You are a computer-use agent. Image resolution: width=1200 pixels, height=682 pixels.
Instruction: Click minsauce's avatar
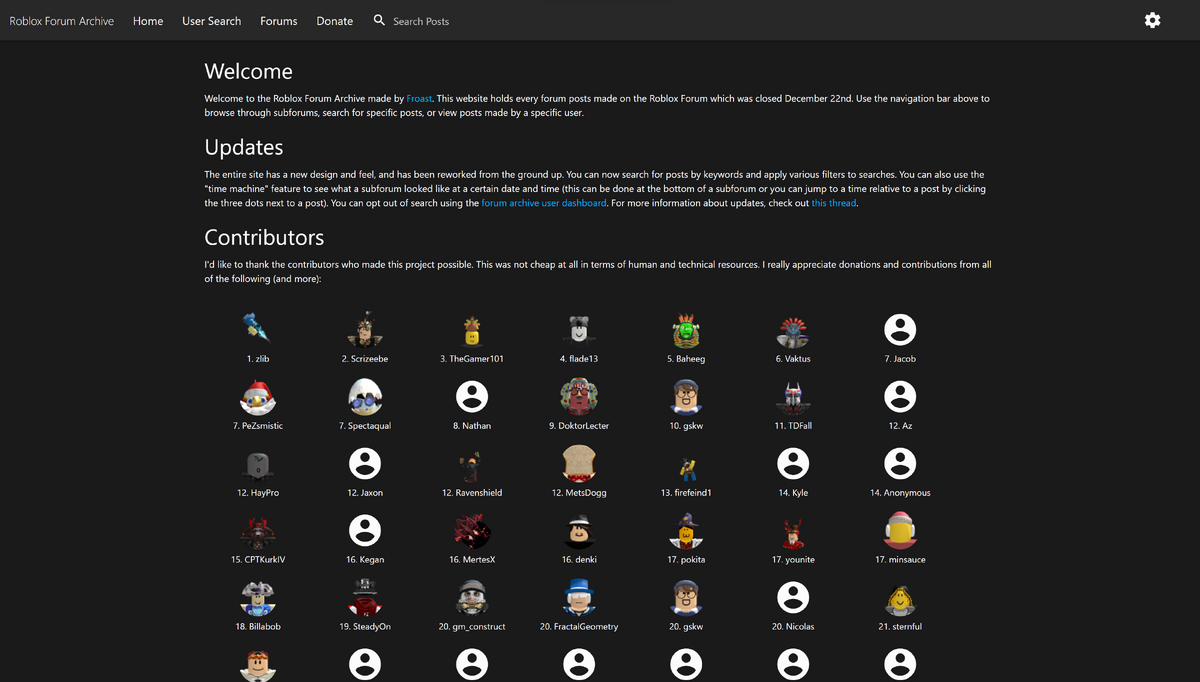(x=900, y=529)
